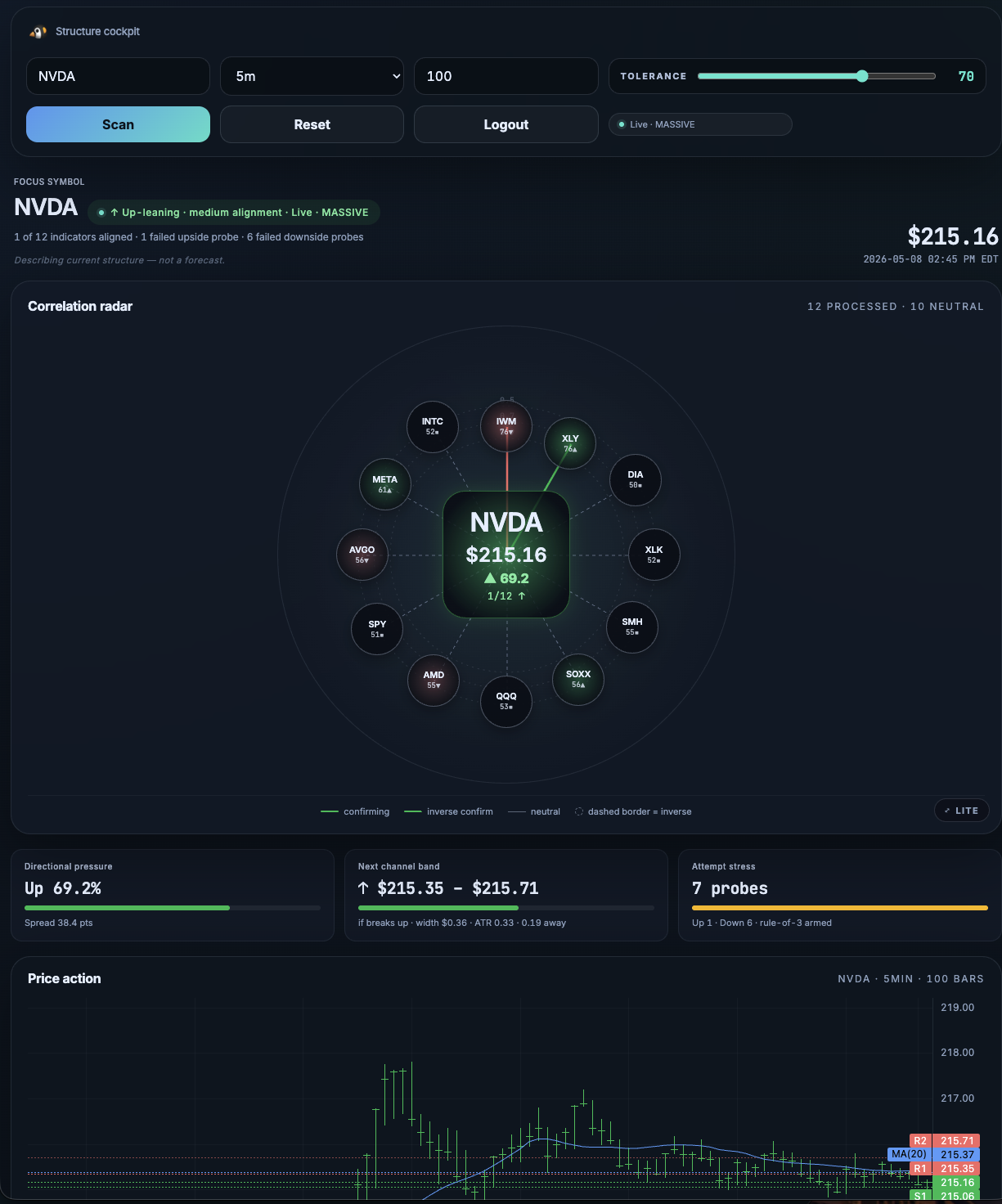The image size is (1002, 1204).
Task: Click the Correlation radar heading
Action: 80,306
